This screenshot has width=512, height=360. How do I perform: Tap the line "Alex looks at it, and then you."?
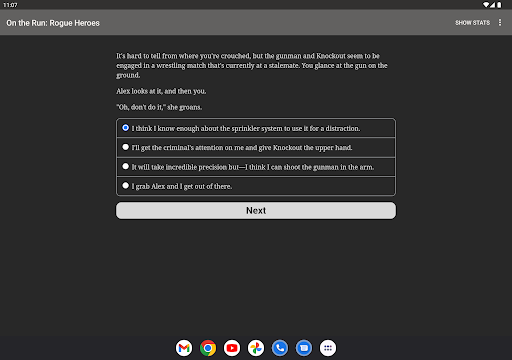pyautogui.click(x=161, y=91)
